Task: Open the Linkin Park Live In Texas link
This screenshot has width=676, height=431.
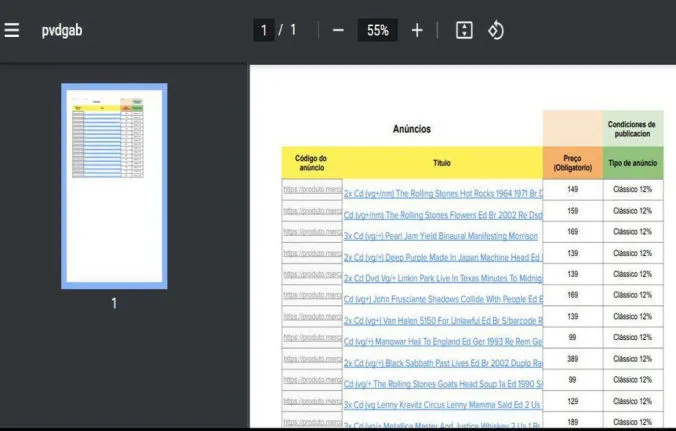Action: tap(442, 277)
